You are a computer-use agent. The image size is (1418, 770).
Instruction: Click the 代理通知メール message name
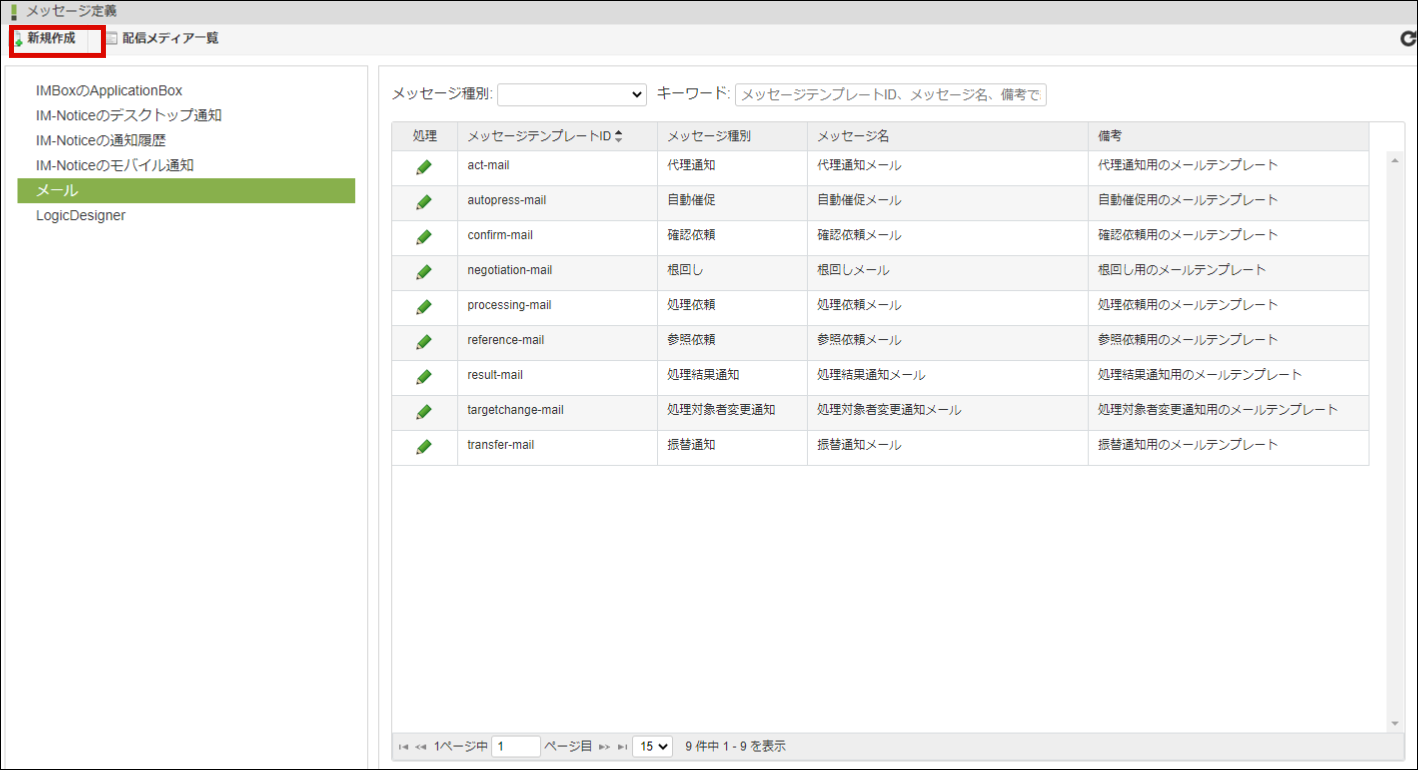click(x=859, y=165)
